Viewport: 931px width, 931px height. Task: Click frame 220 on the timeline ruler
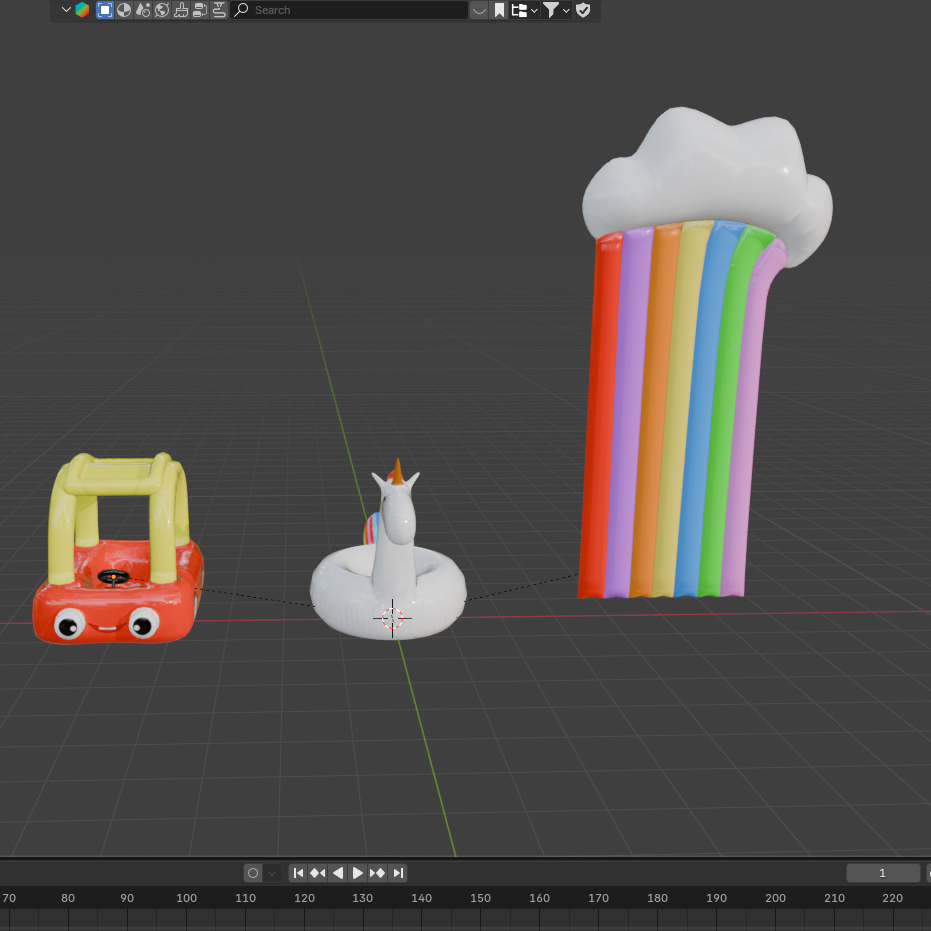click(892, 898)
